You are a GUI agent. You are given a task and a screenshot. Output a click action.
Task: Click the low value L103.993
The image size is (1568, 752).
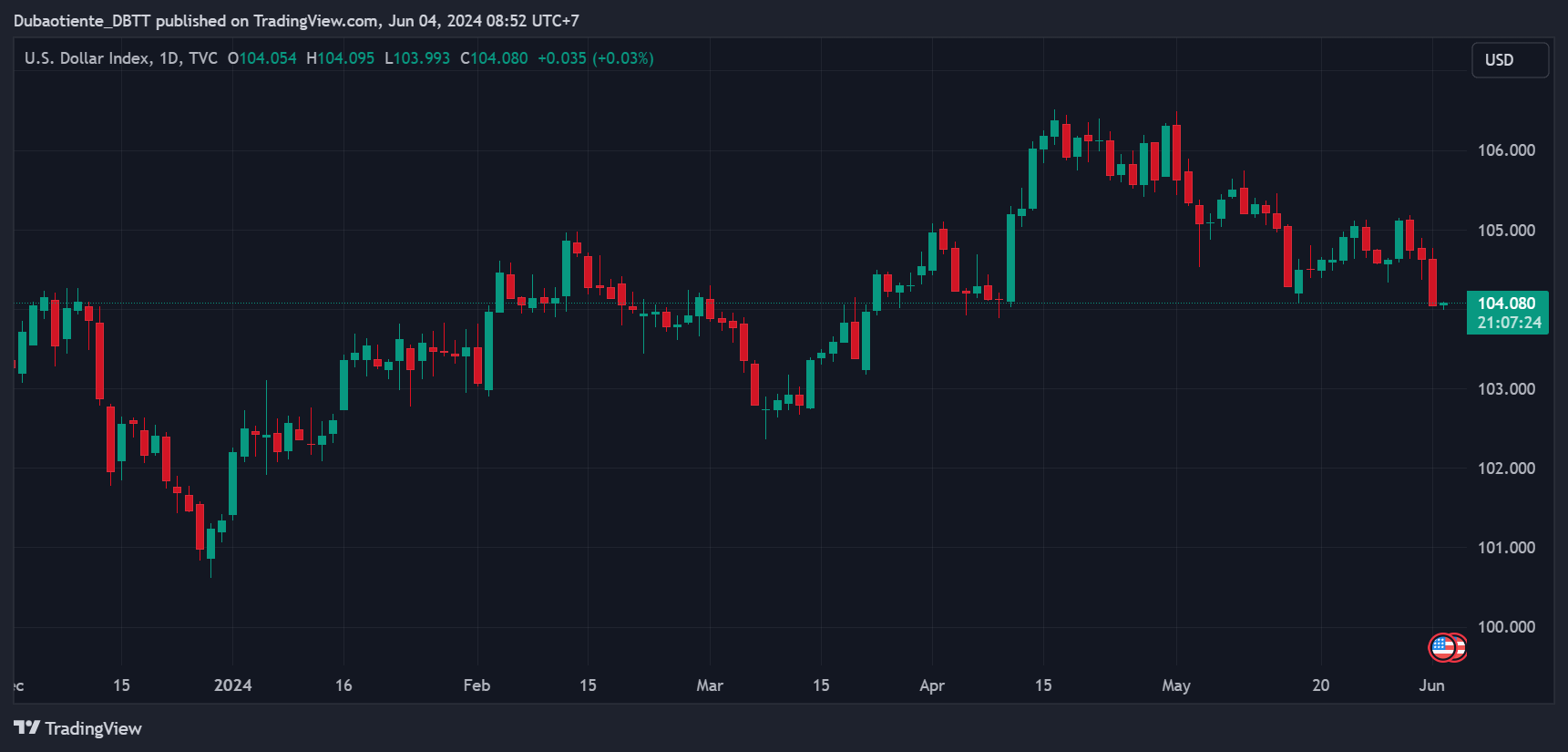[x=417, y=58]
